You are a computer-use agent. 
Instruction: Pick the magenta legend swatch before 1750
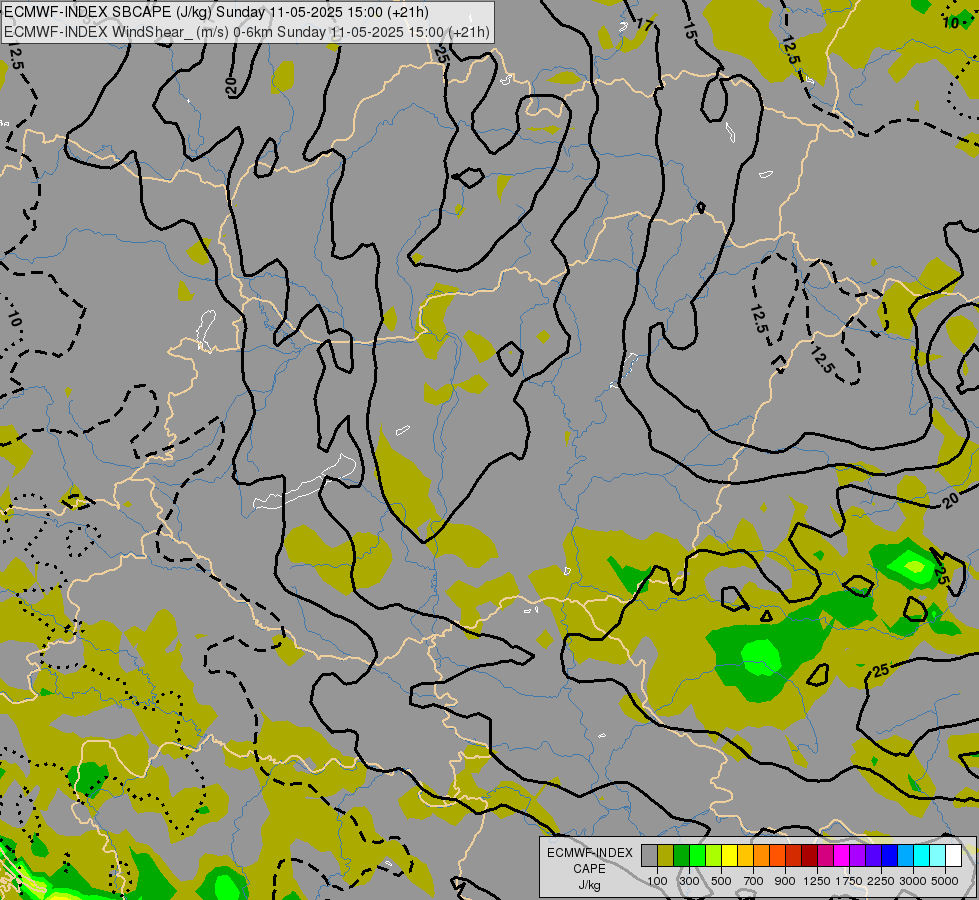pyautogui.click(x=842, y=855)
